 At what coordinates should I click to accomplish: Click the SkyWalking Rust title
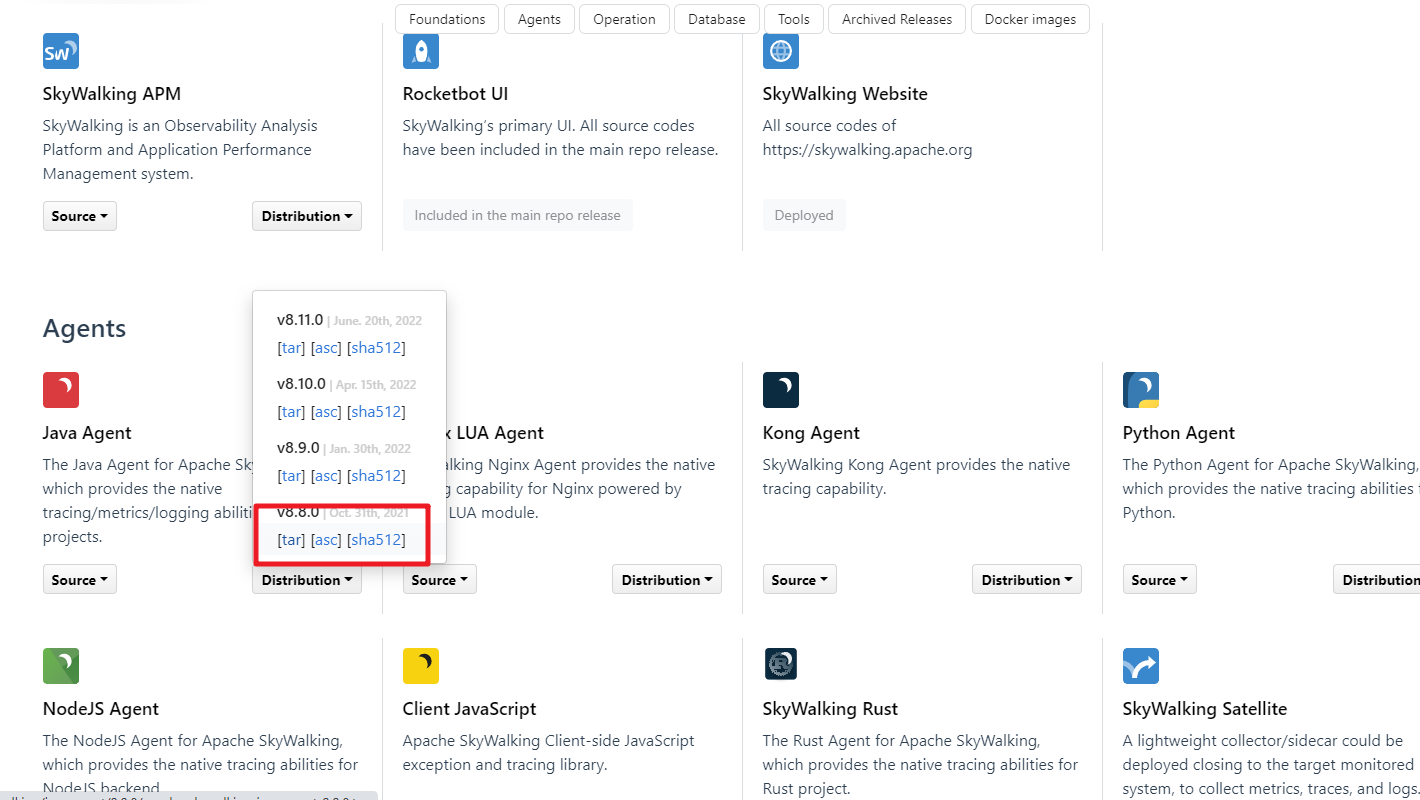coord(830,709)
